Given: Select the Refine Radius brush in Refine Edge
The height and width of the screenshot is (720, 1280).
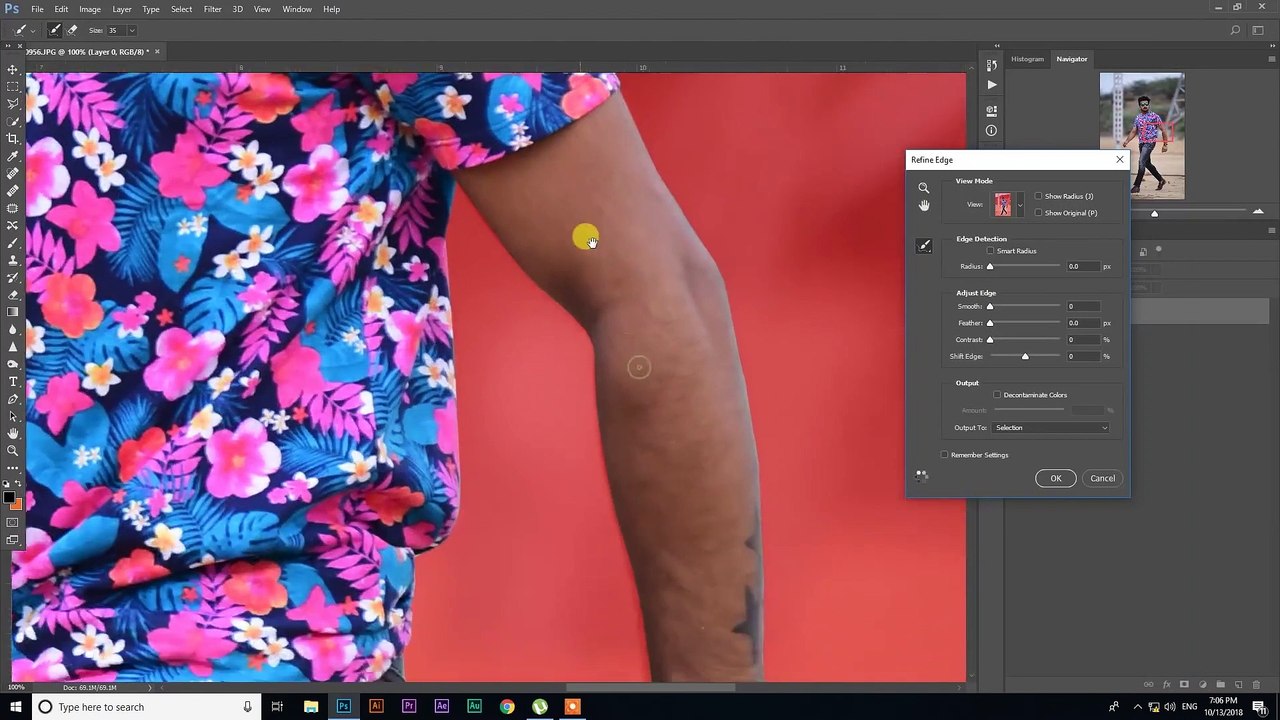Looking at the screenshot, I should coord(924,246).
